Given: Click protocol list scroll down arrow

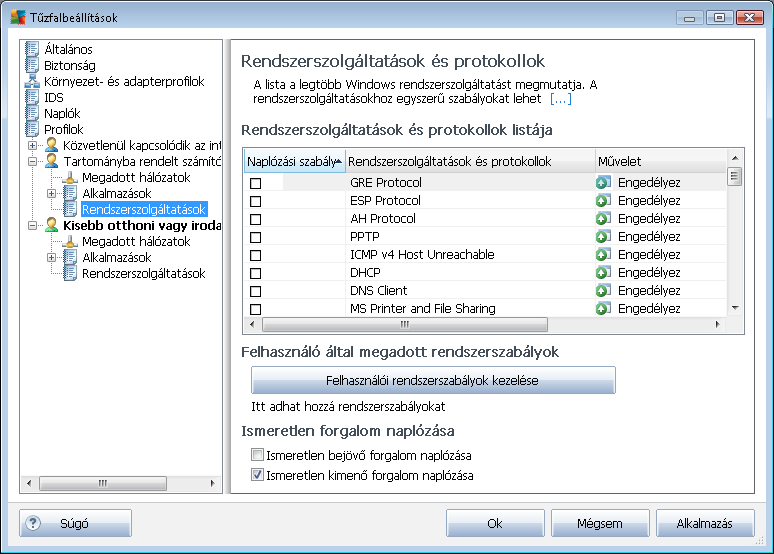Looking at the screenshot, I should coord(735,308).
